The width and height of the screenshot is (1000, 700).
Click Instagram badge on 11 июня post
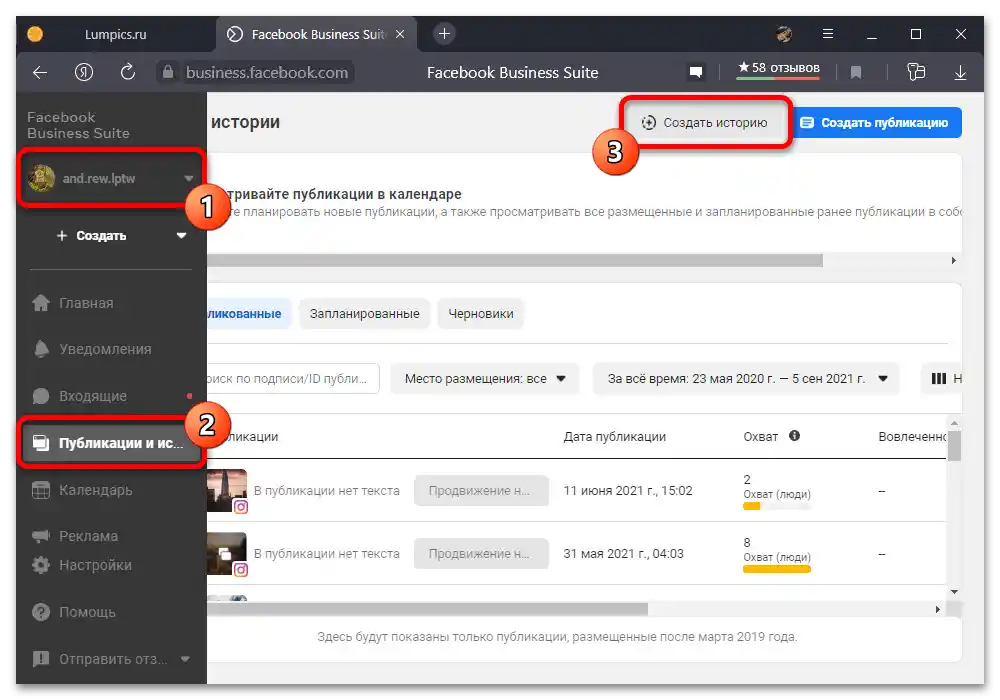coord(240,507)
